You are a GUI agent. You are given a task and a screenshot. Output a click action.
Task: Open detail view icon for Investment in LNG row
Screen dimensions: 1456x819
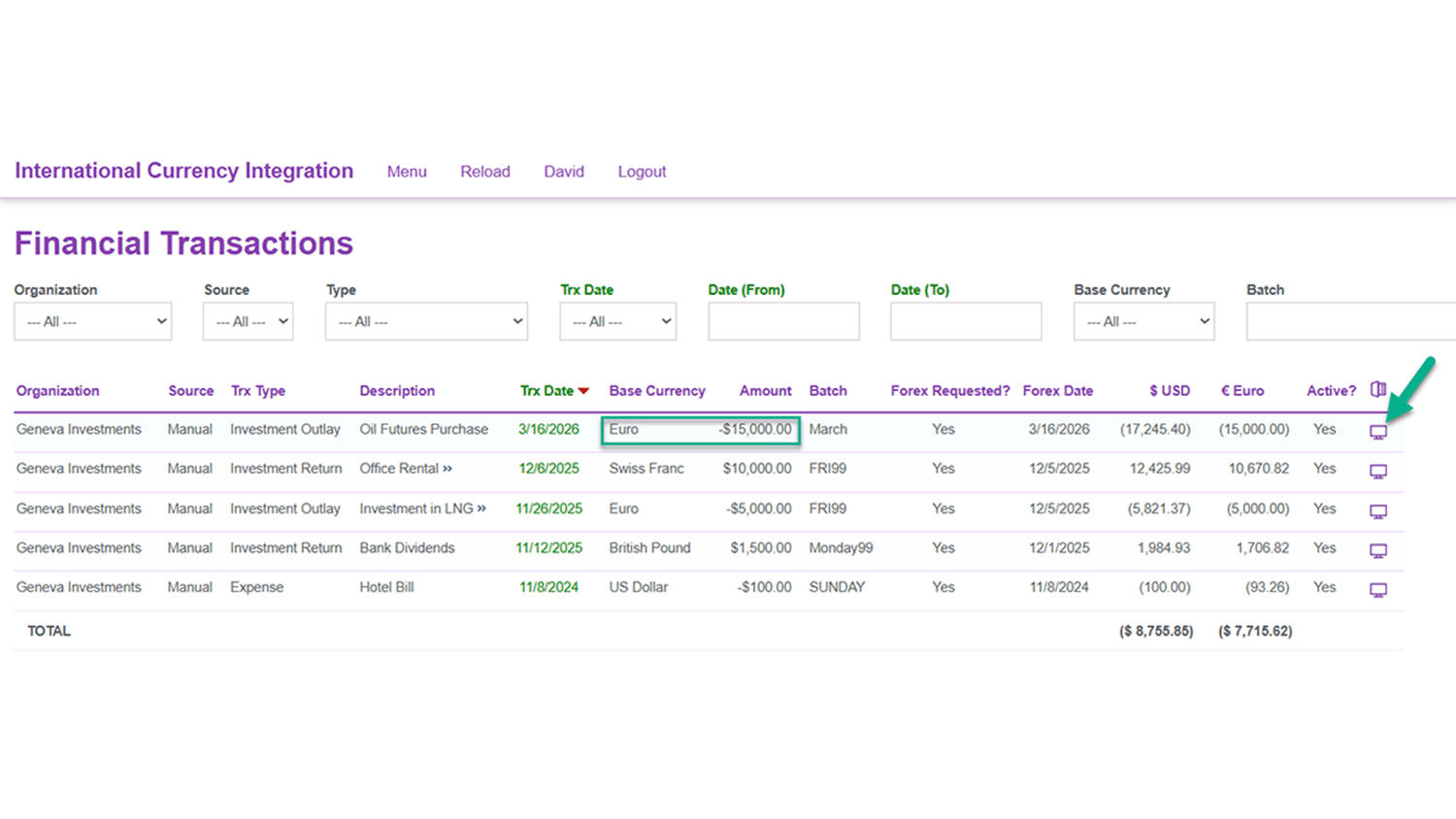(x=1378, y=511)
